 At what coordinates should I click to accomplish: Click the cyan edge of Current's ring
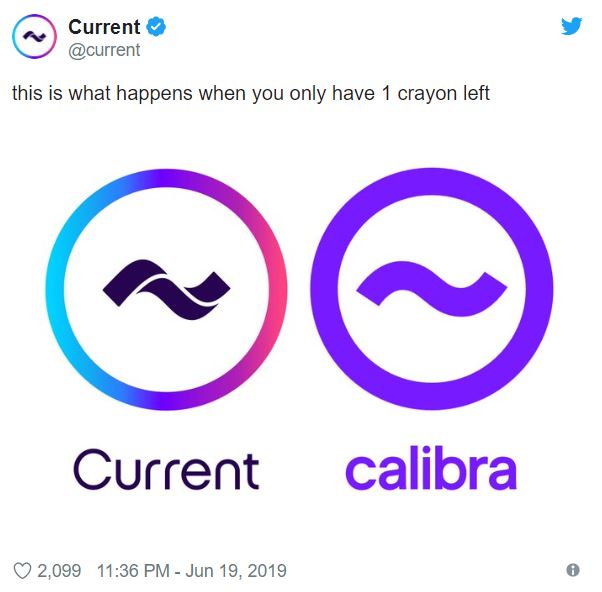55,290
